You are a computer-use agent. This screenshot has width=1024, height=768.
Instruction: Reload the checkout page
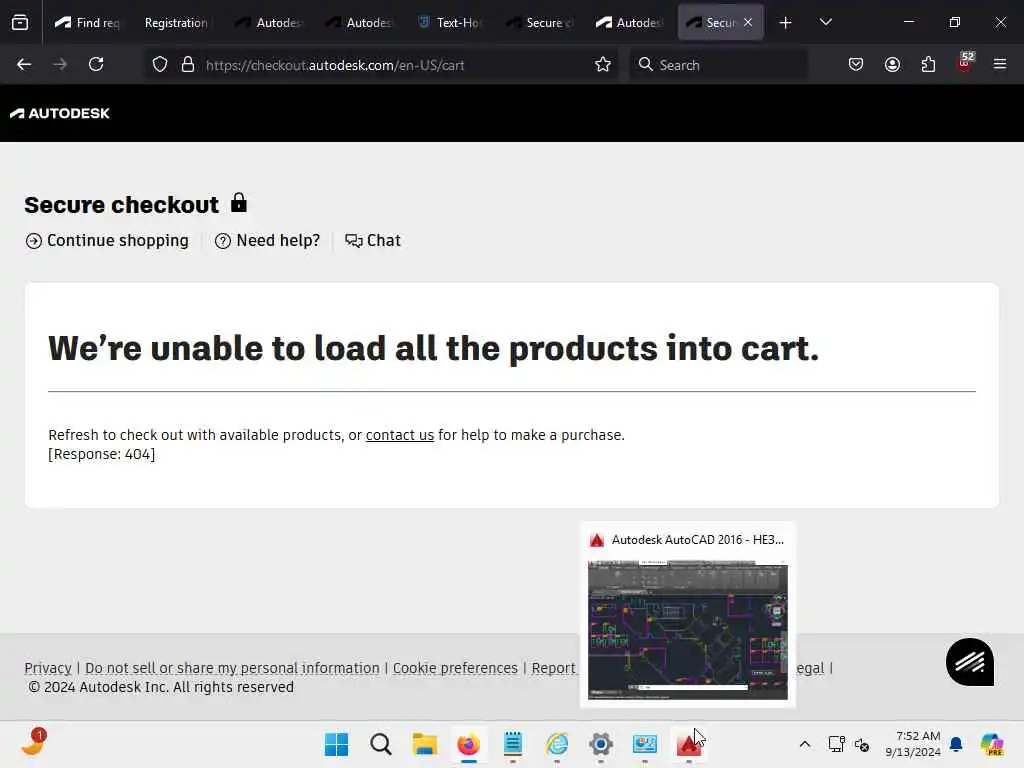[x=96, y=64]
